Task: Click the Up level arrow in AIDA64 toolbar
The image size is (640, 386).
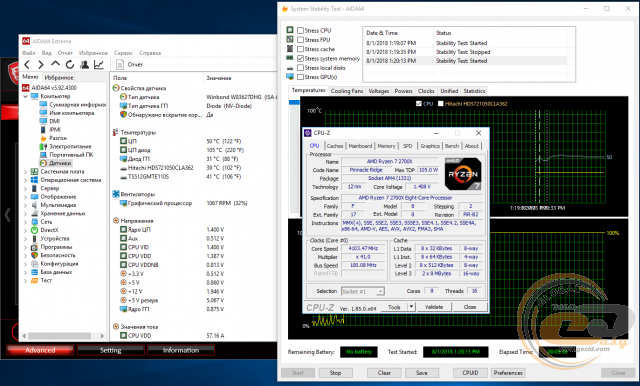Action: point(55,64)
